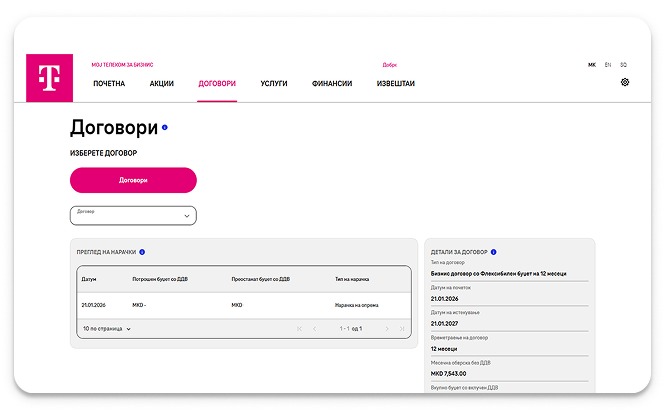Go to previous page of orders table
This screenshot has height=412, width=665.
click(x=315, y=329)
